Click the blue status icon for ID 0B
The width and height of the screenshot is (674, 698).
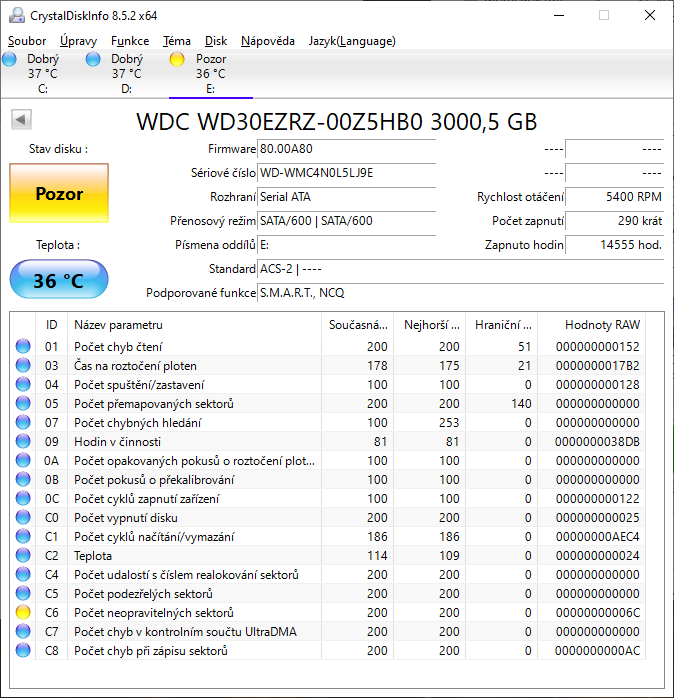pyautogui.click(x=23, y=479)
